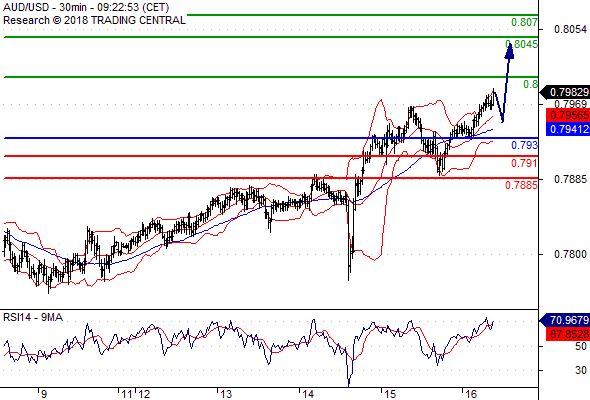Image resolution: width=590 pixels, height=400 pixels.
Task: Click the red 0.79565 price tag
Action: pos(568,115)
